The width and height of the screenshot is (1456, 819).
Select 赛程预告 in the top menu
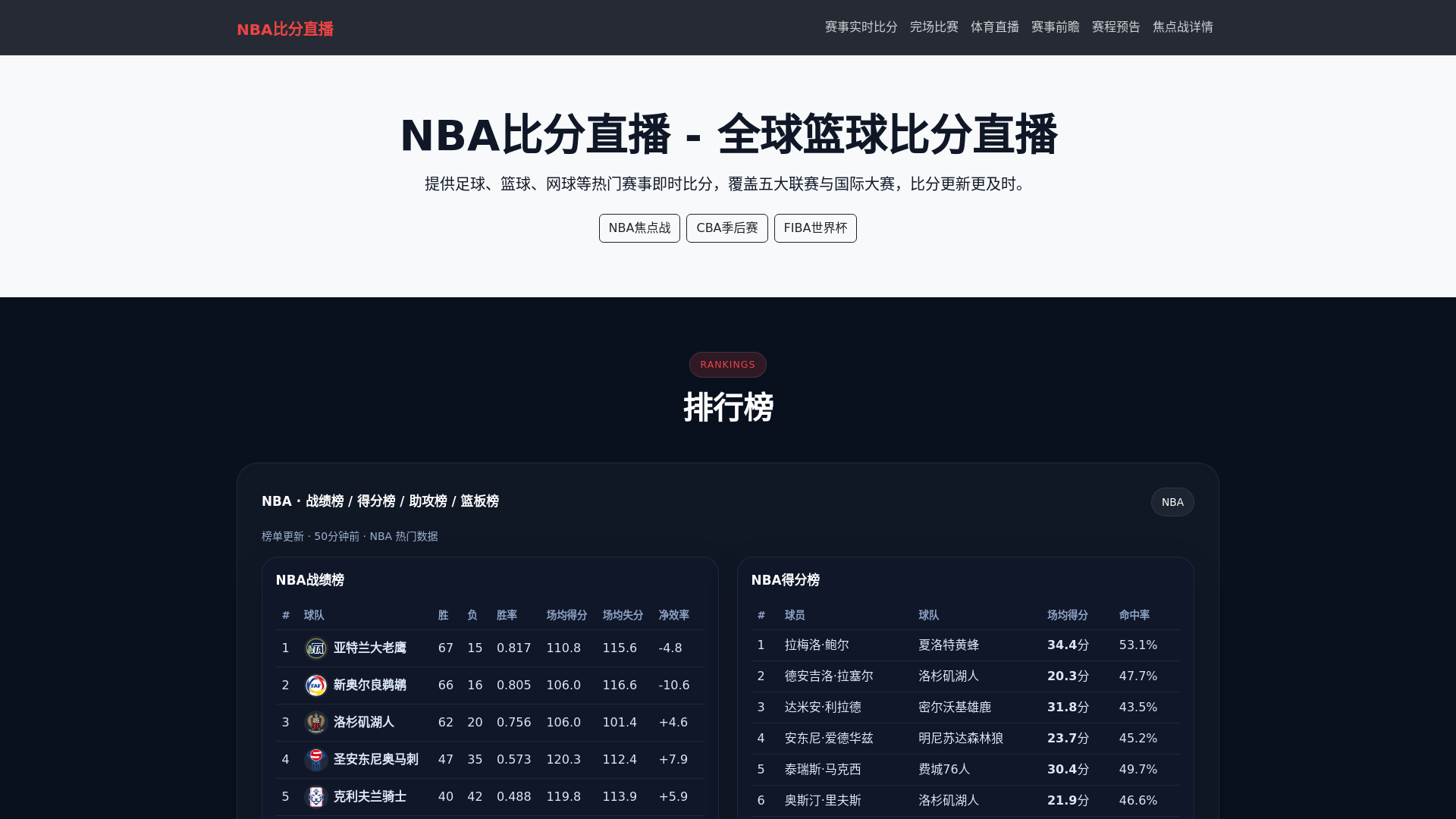1116,27
